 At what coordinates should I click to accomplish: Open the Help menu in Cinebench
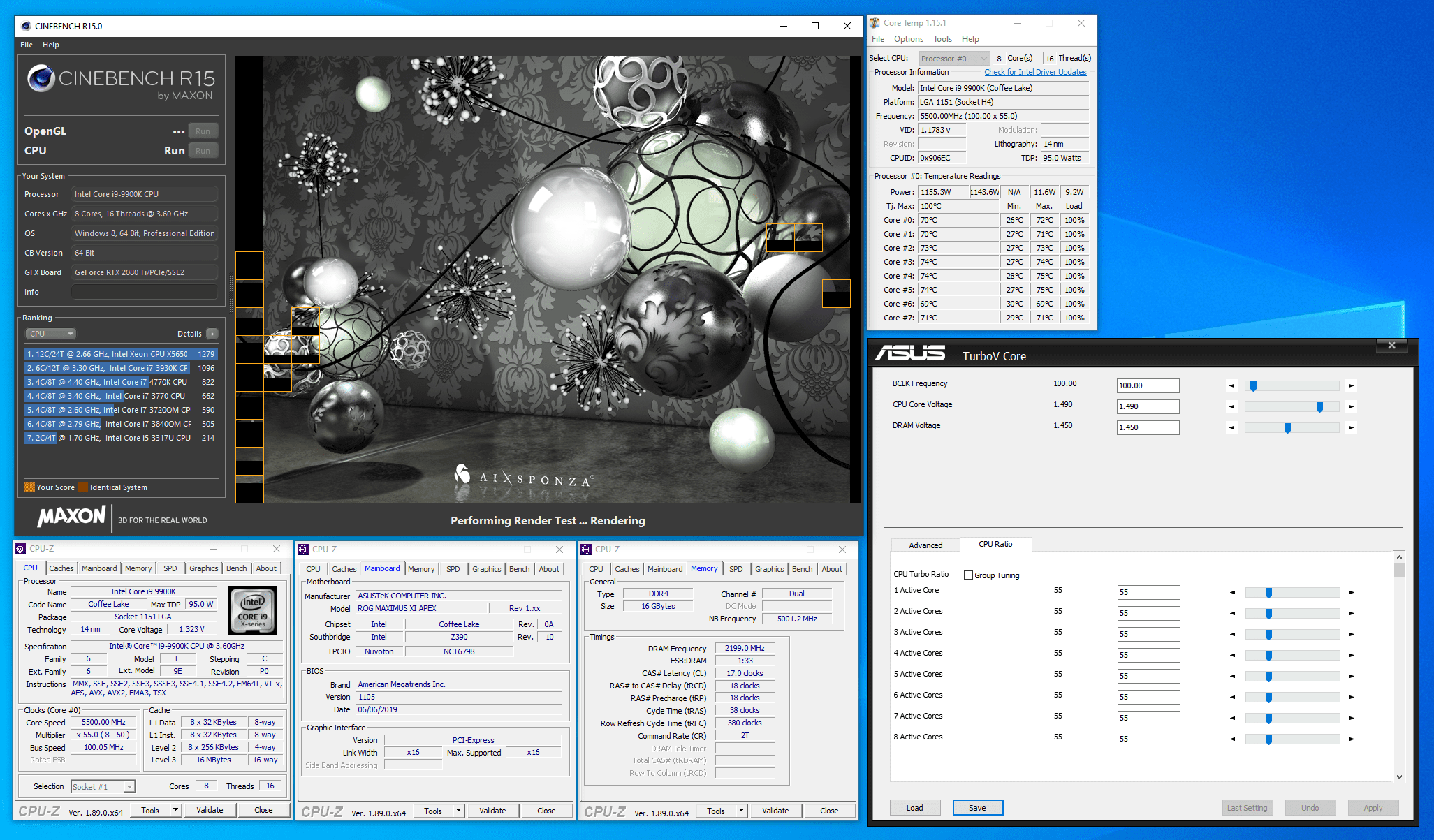pos(51,45)
